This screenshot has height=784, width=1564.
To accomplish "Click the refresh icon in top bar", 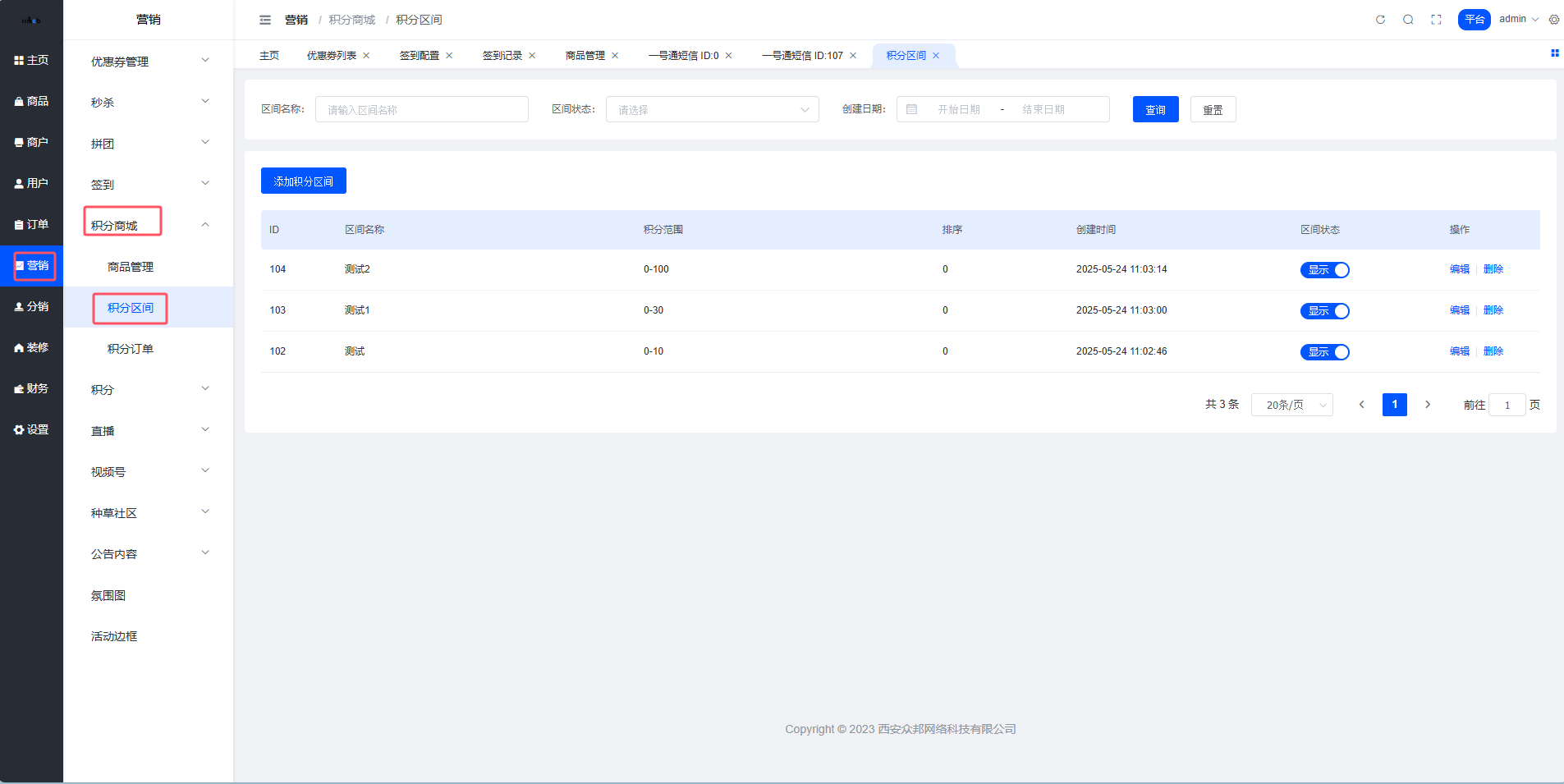I will pos(1380,20).
